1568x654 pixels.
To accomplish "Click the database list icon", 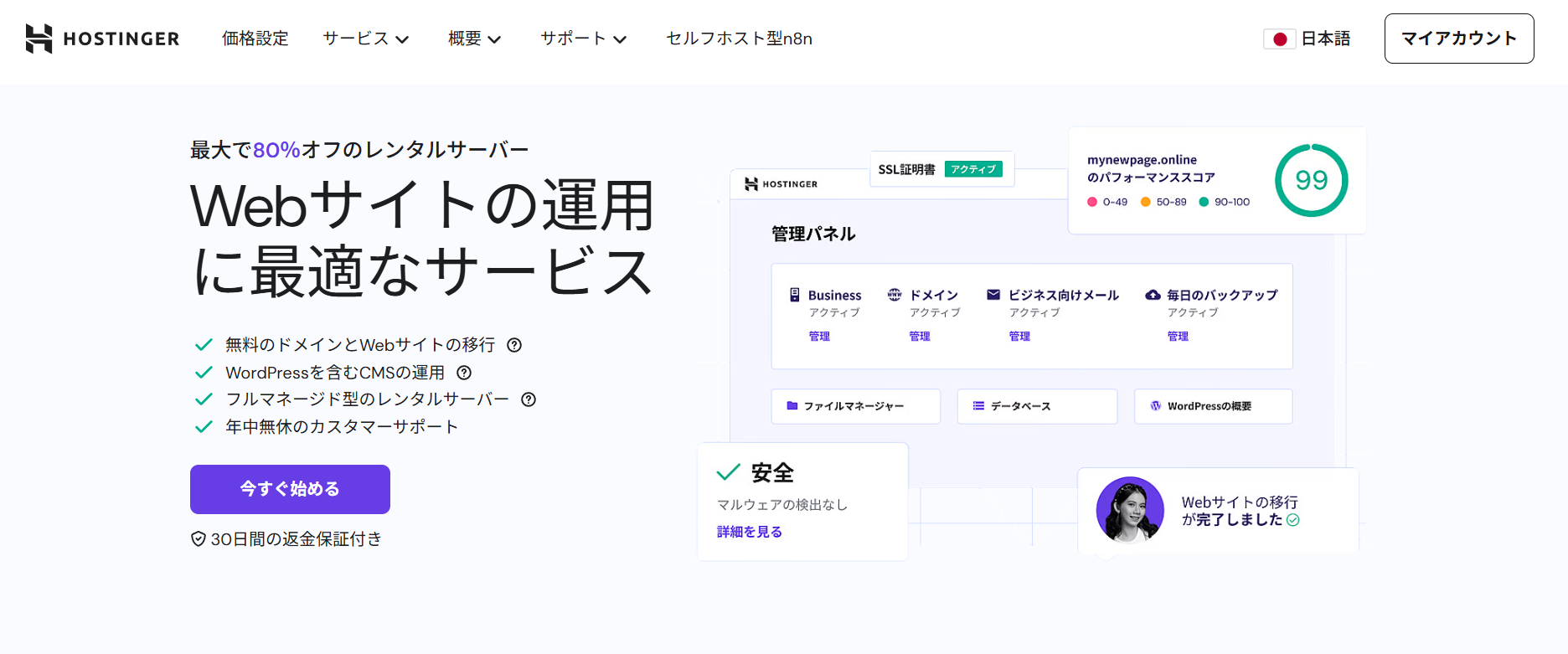I will 978,406.
